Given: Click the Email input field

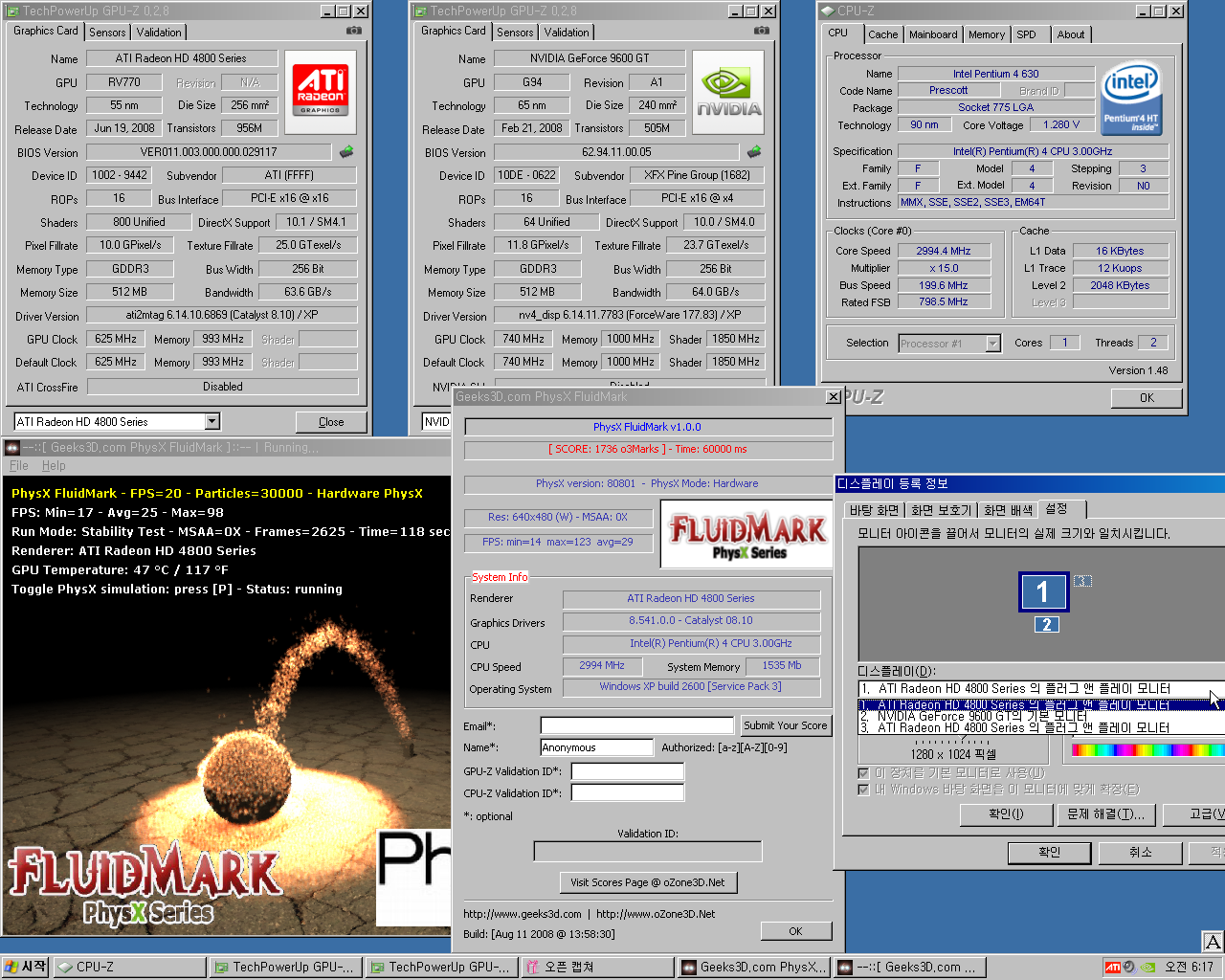Looking at the screenshot, I should point(638,725).
